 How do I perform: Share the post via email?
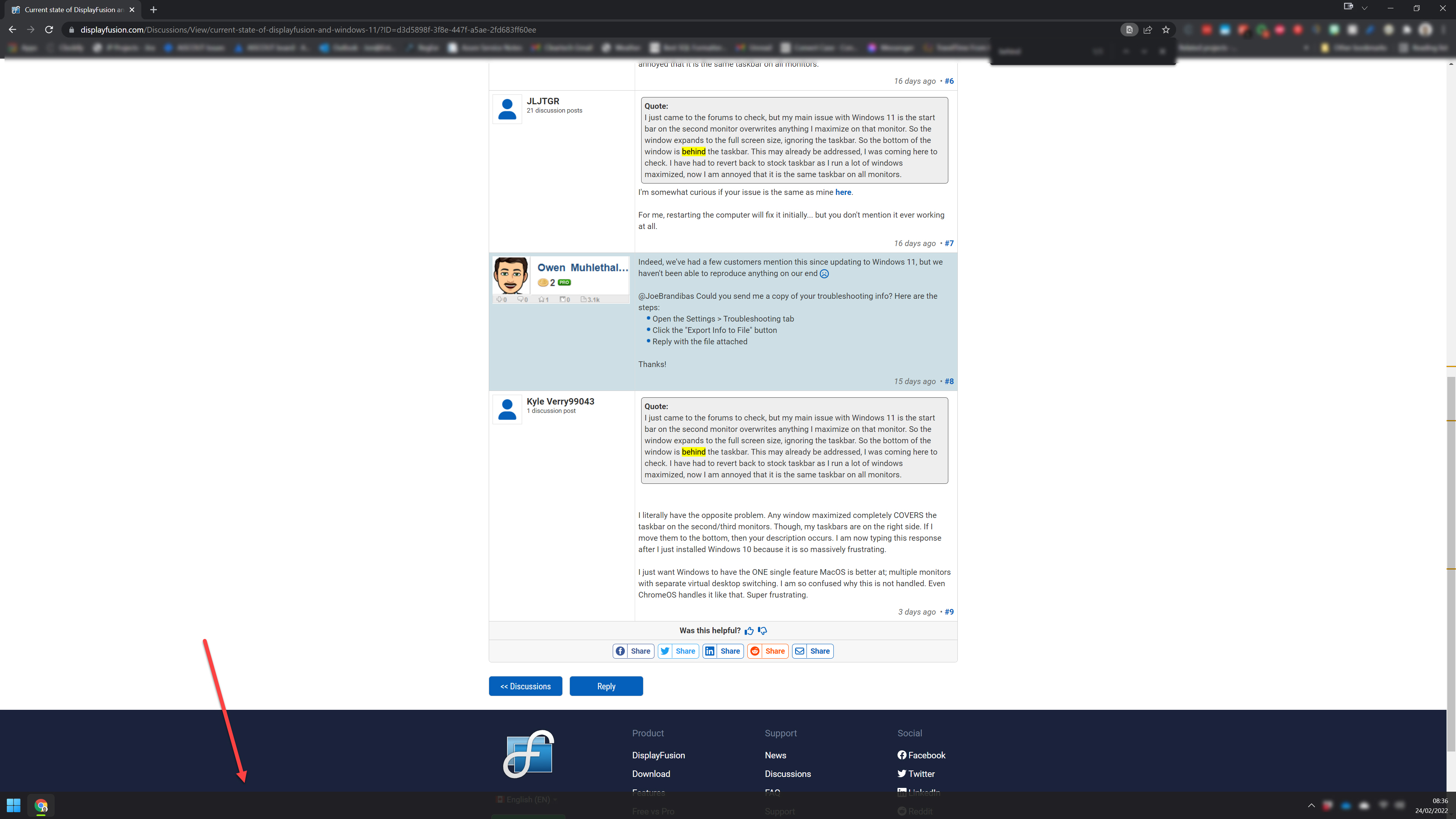813,651
